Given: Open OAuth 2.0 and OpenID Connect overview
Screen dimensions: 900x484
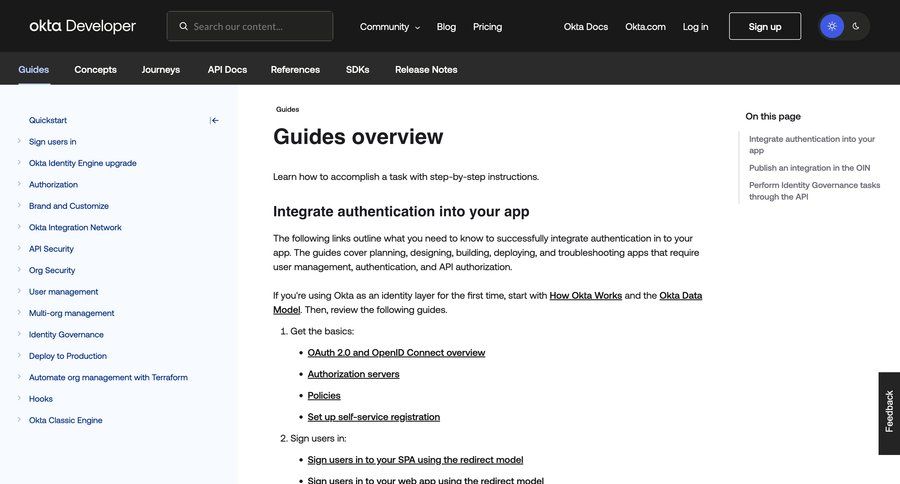Looking at the screenshot, I should click(396, 353).
